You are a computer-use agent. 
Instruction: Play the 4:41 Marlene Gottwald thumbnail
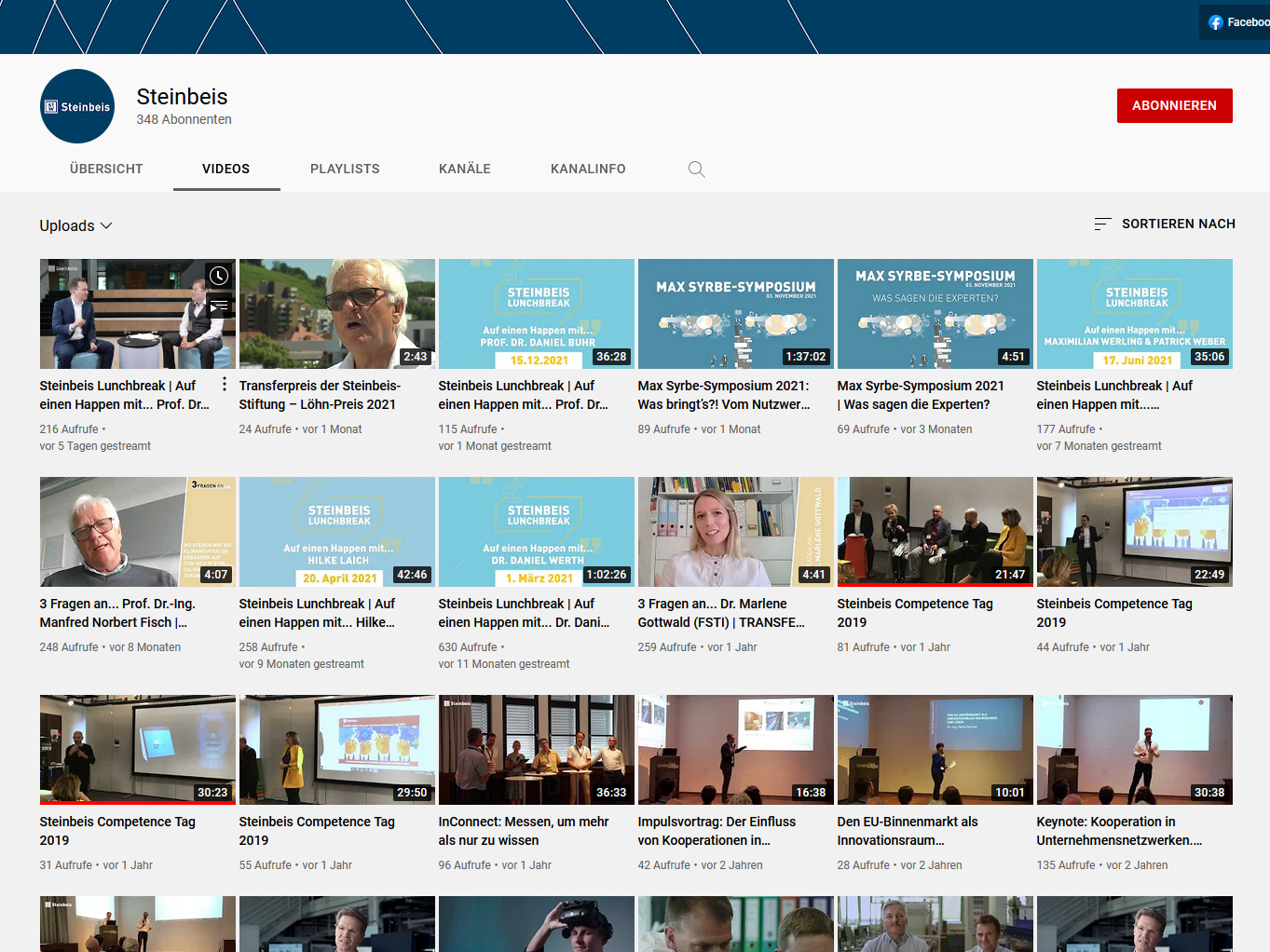(x=736, y=532)
